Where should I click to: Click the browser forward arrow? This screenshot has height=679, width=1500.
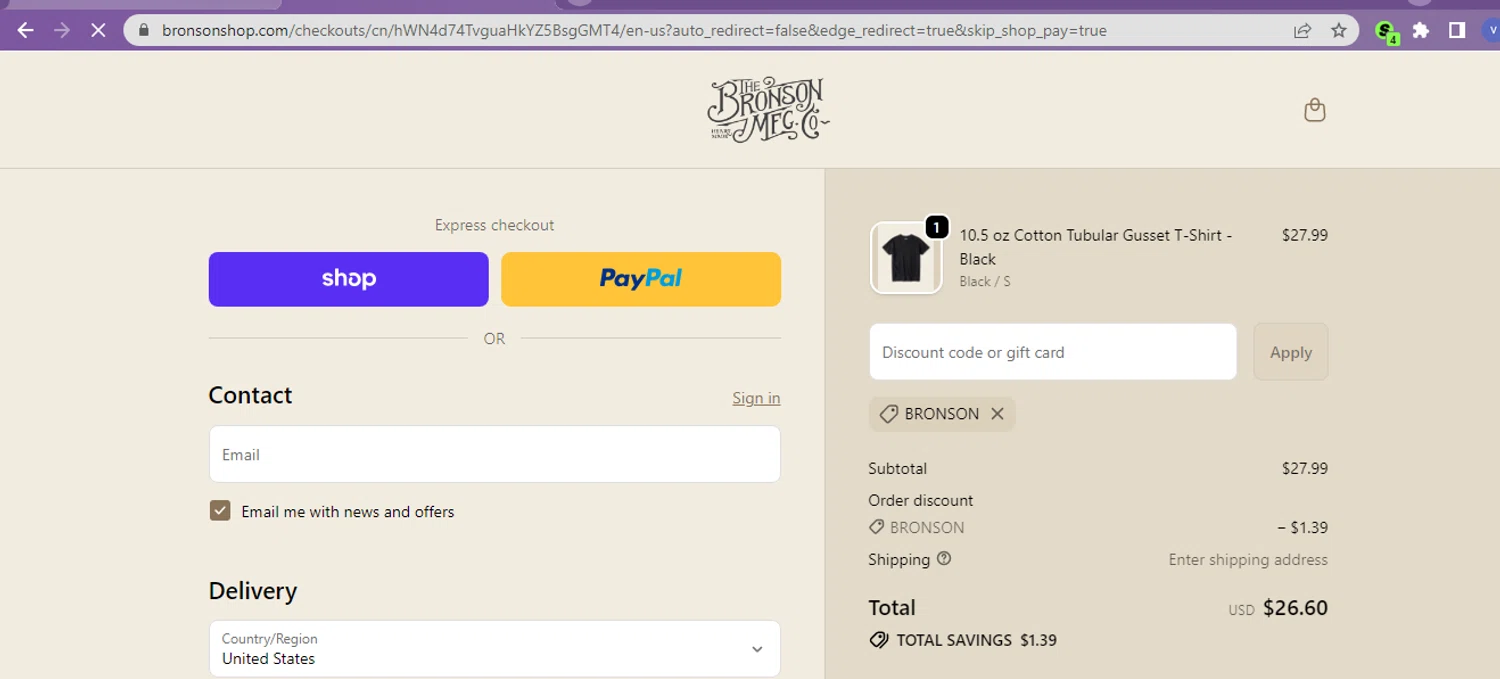pyautogui.click(x=62, y=30)
